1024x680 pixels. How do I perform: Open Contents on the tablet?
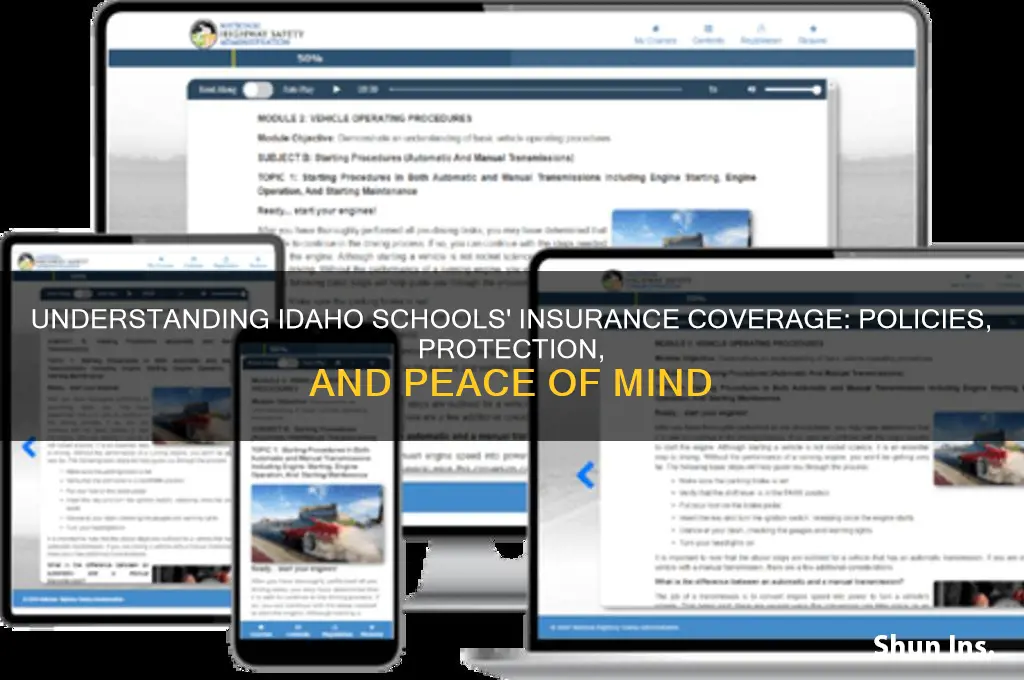coord(193,263)
